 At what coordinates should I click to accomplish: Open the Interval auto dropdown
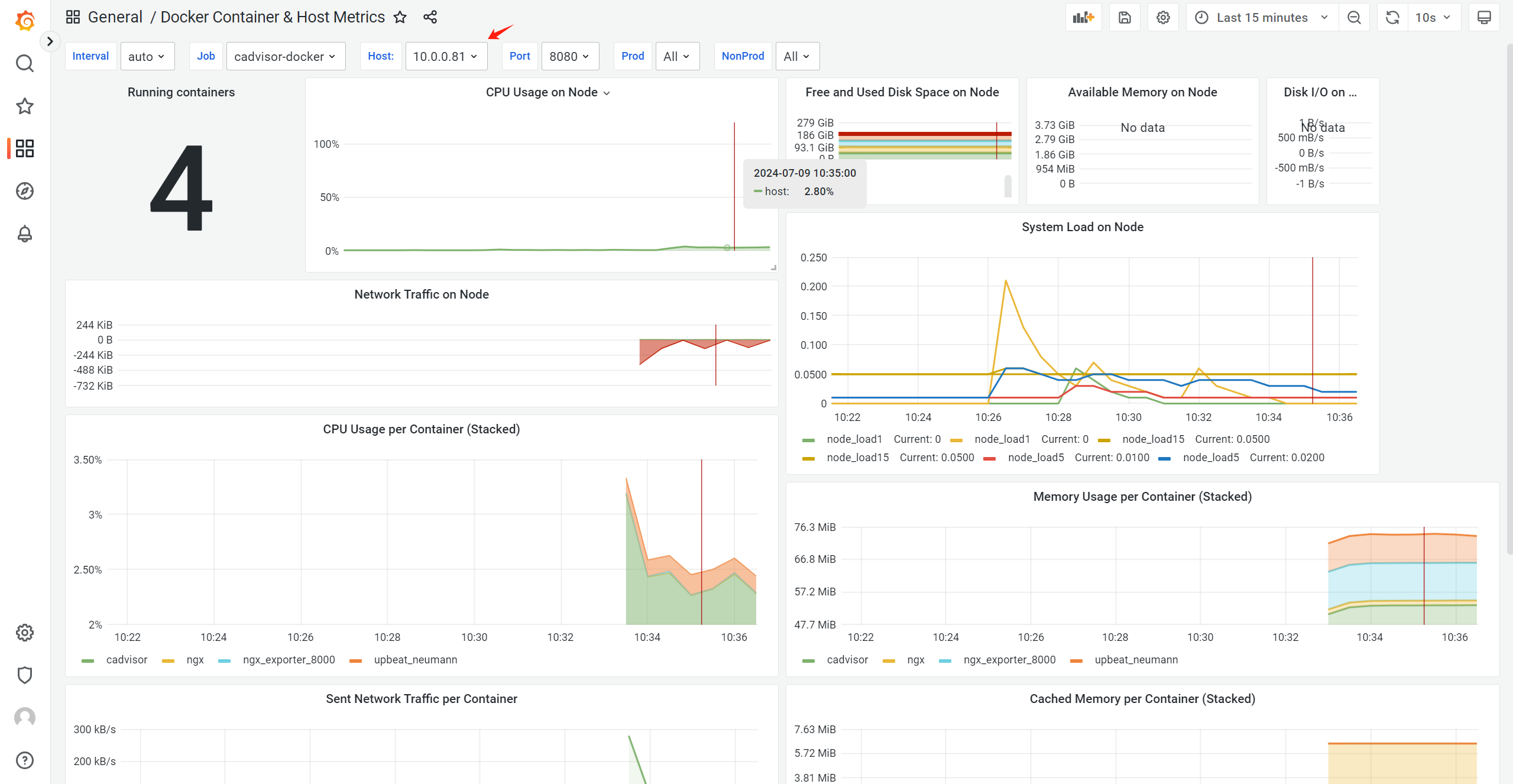pos(147,56)
